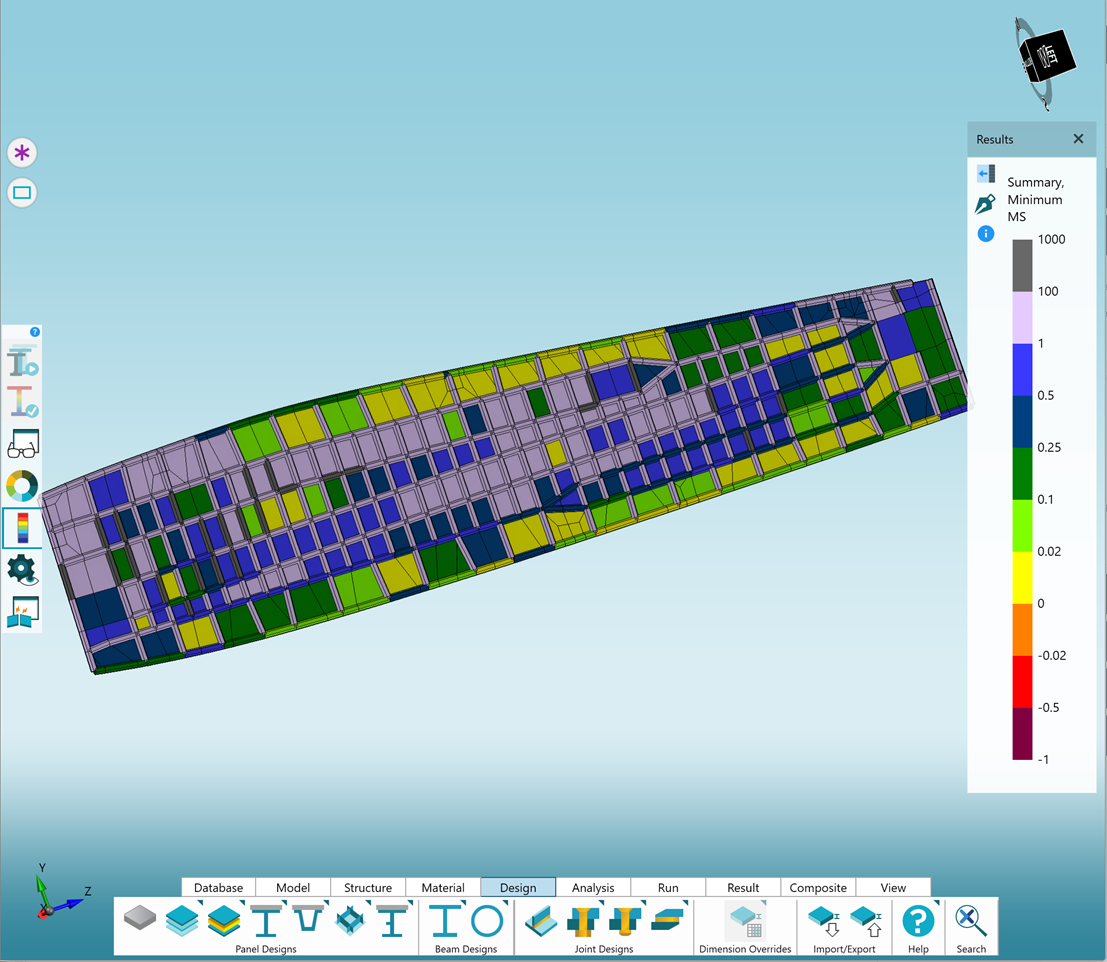This screenshot has width=1107, height=962.
Task: Switch to the Model tab
Action: point(293,887)
